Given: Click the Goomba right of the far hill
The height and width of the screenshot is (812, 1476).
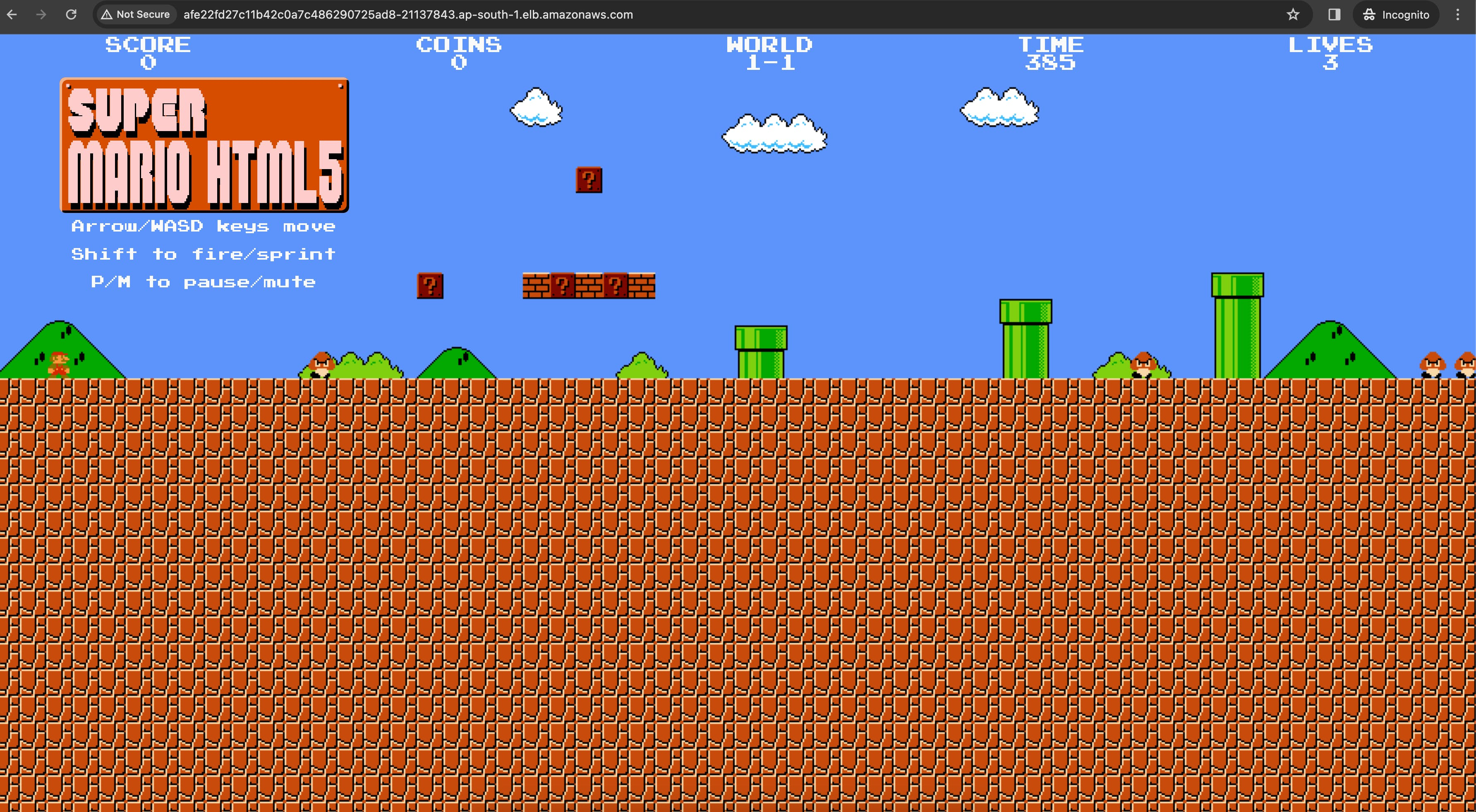Looking at the screenshot, I should click(x=1433, y=365).
